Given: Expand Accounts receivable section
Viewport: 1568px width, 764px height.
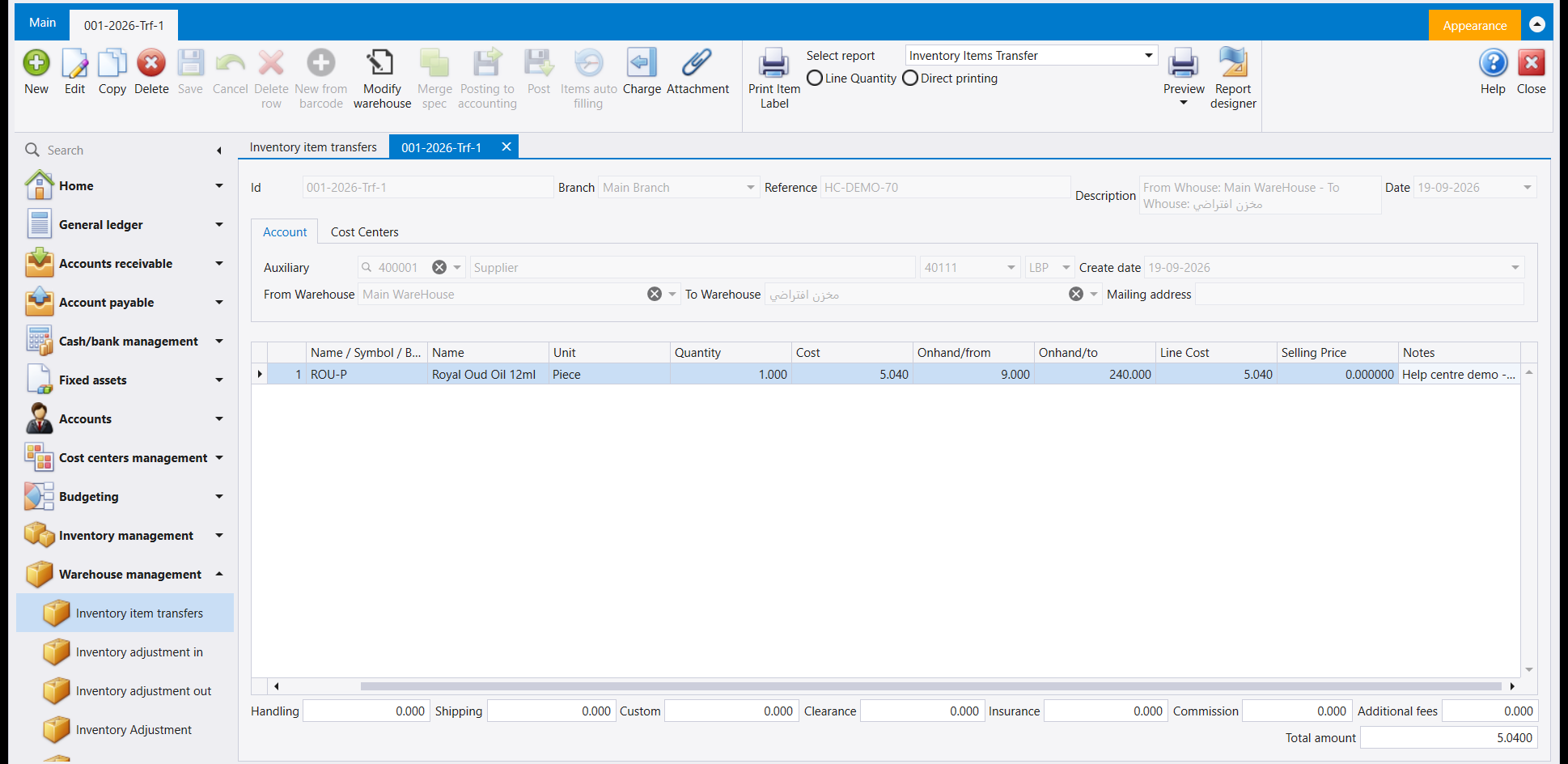Looking at the screenshot, I should [x=218, y=264].
